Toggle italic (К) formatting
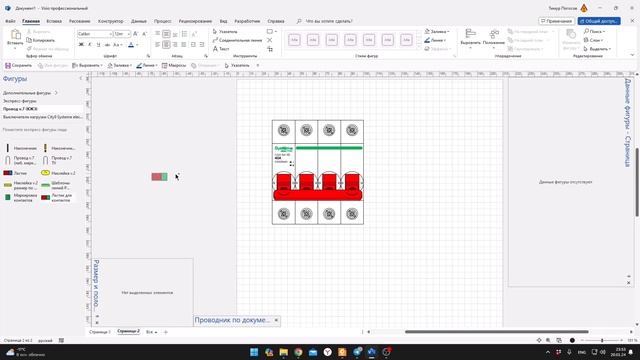The height and width of the screenshot is (360, 640). click(x=89, y=45)
